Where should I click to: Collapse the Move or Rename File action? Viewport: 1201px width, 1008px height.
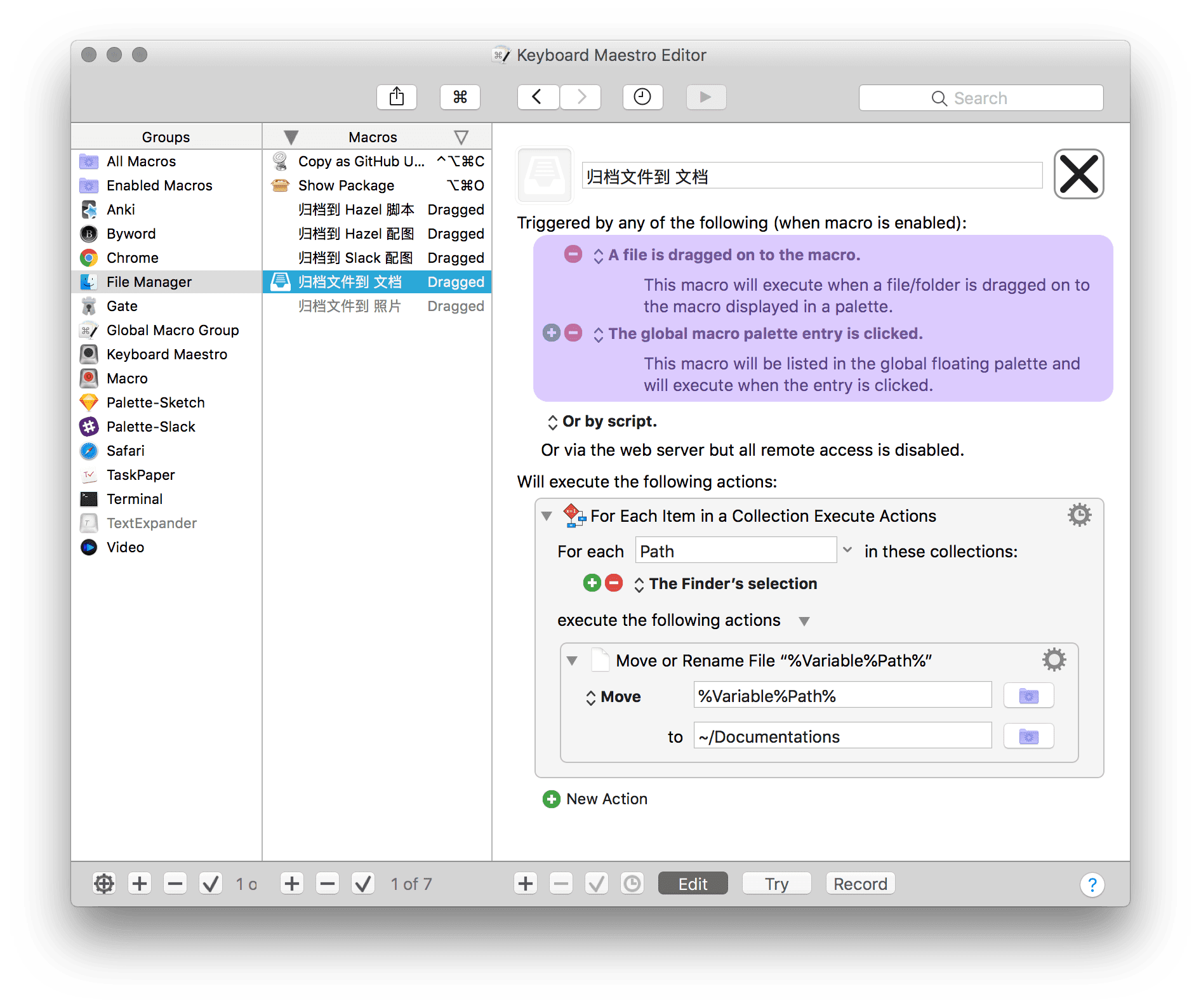[x=572, y=661]
